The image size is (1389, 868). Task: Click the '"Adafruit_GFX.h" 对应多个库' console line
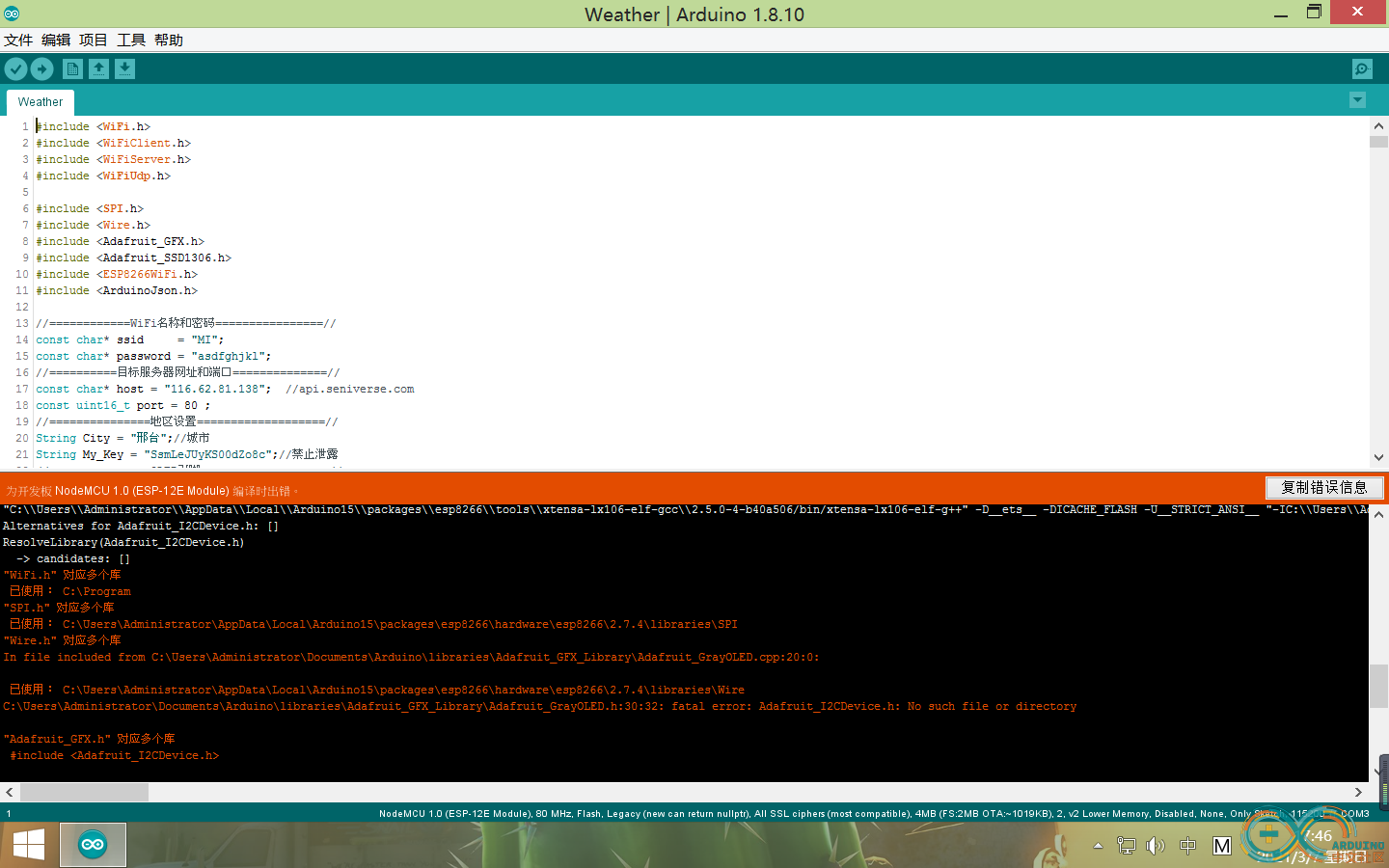(x=90, y=739)
